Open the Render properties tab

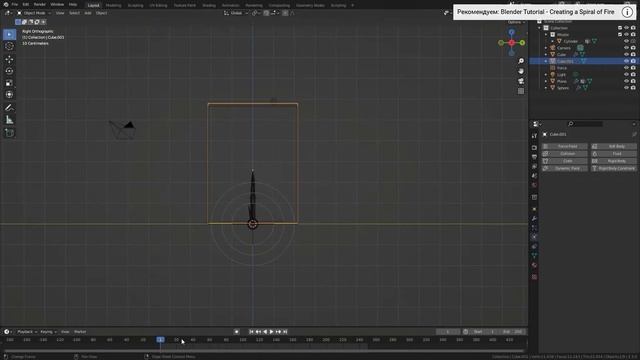(534, 148)
